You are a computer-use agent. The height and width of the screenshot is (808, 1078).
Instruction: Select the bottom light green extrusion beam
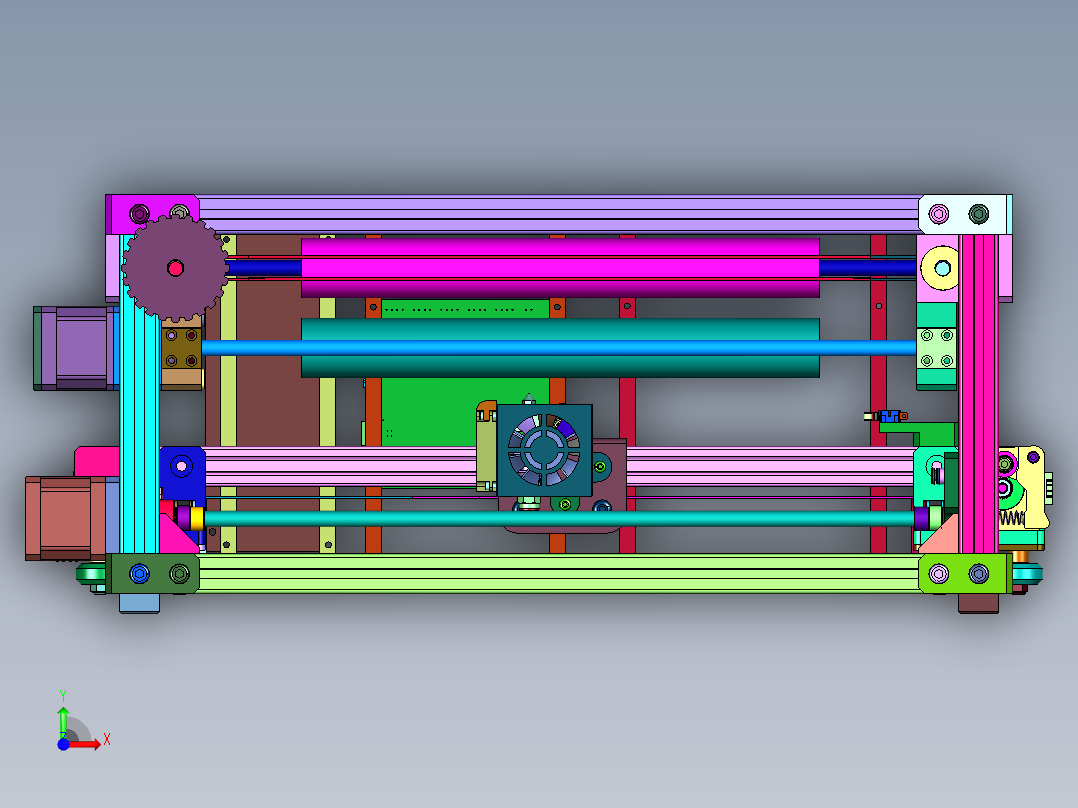coord(558,574)
